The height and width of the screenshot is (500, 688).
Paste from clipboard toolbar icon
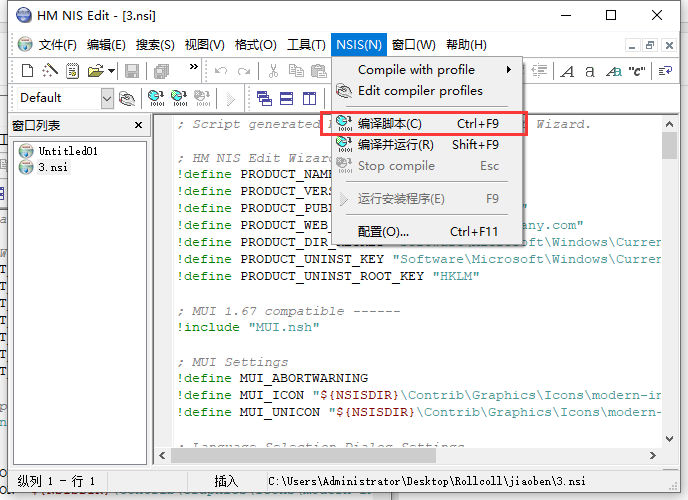click(319, 71)
